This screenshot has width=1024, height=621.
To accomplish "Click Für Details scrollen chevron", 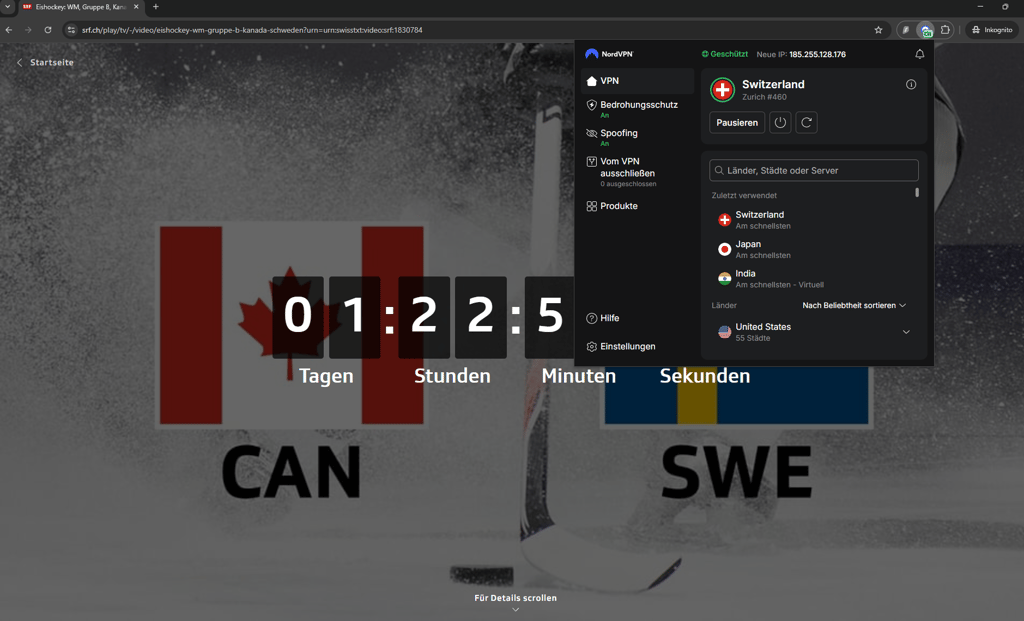I will click(x=515, y=610).
